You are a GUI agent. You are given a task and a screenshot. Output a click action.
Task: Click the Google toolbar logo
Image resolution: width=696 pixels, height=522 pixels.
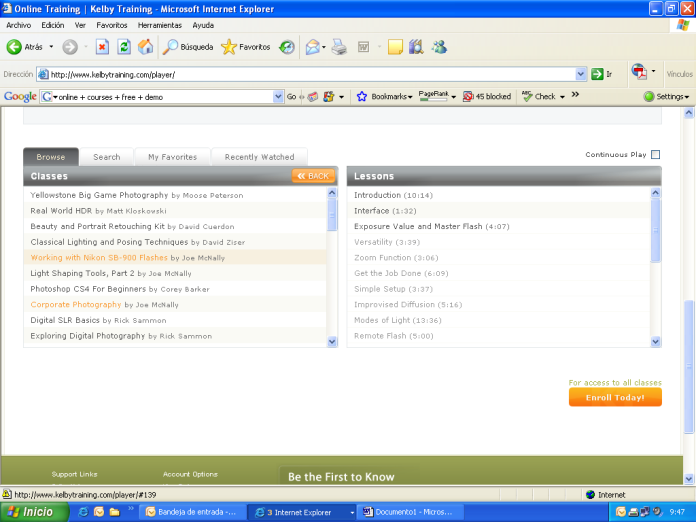click(20, 96)
